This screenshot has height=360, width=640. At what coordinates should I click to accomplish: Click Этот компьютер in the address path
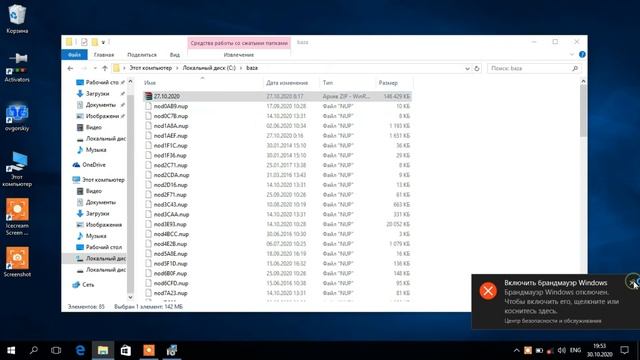coord(151,68)
